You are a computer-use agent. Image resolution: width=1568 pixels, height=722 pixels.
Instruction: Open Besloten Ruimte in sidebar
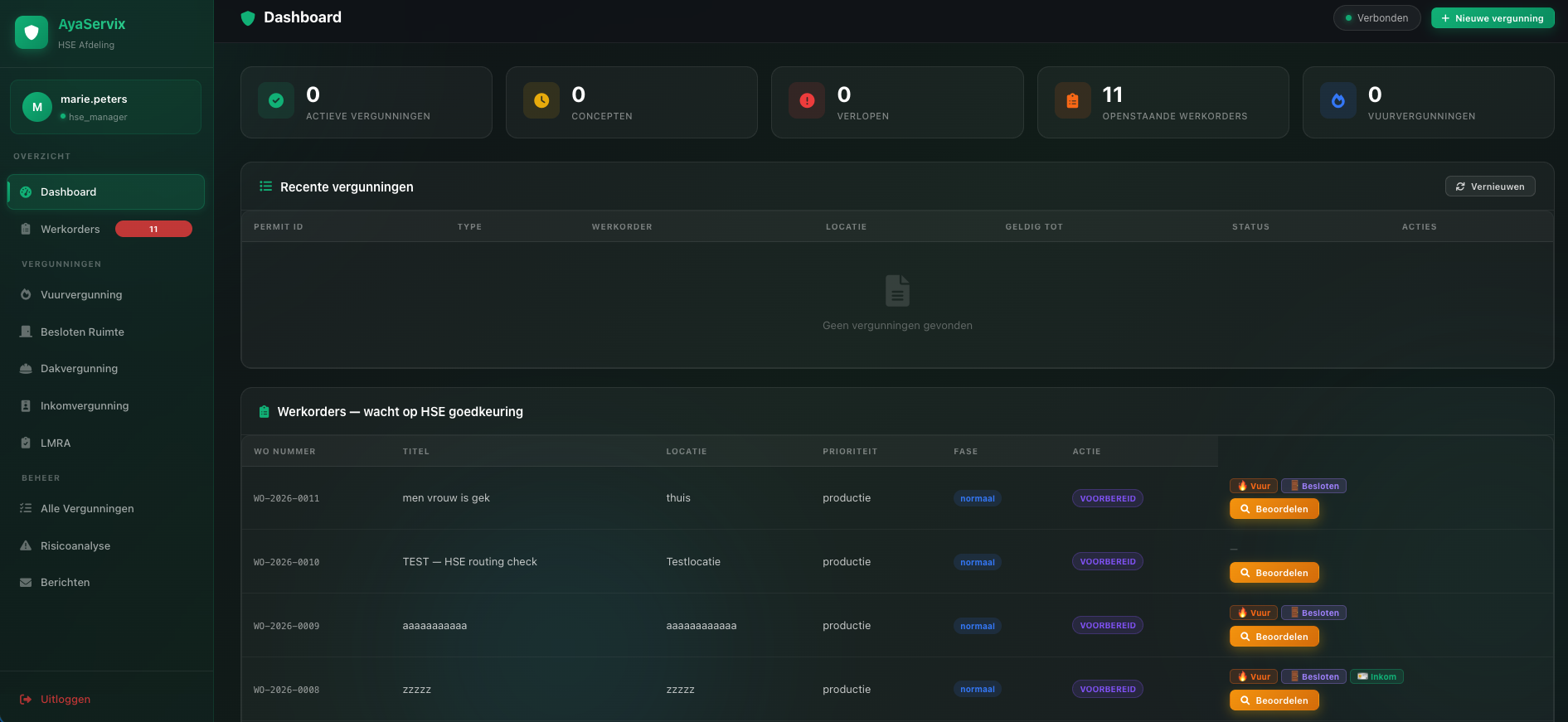click(x=105, y=332)
